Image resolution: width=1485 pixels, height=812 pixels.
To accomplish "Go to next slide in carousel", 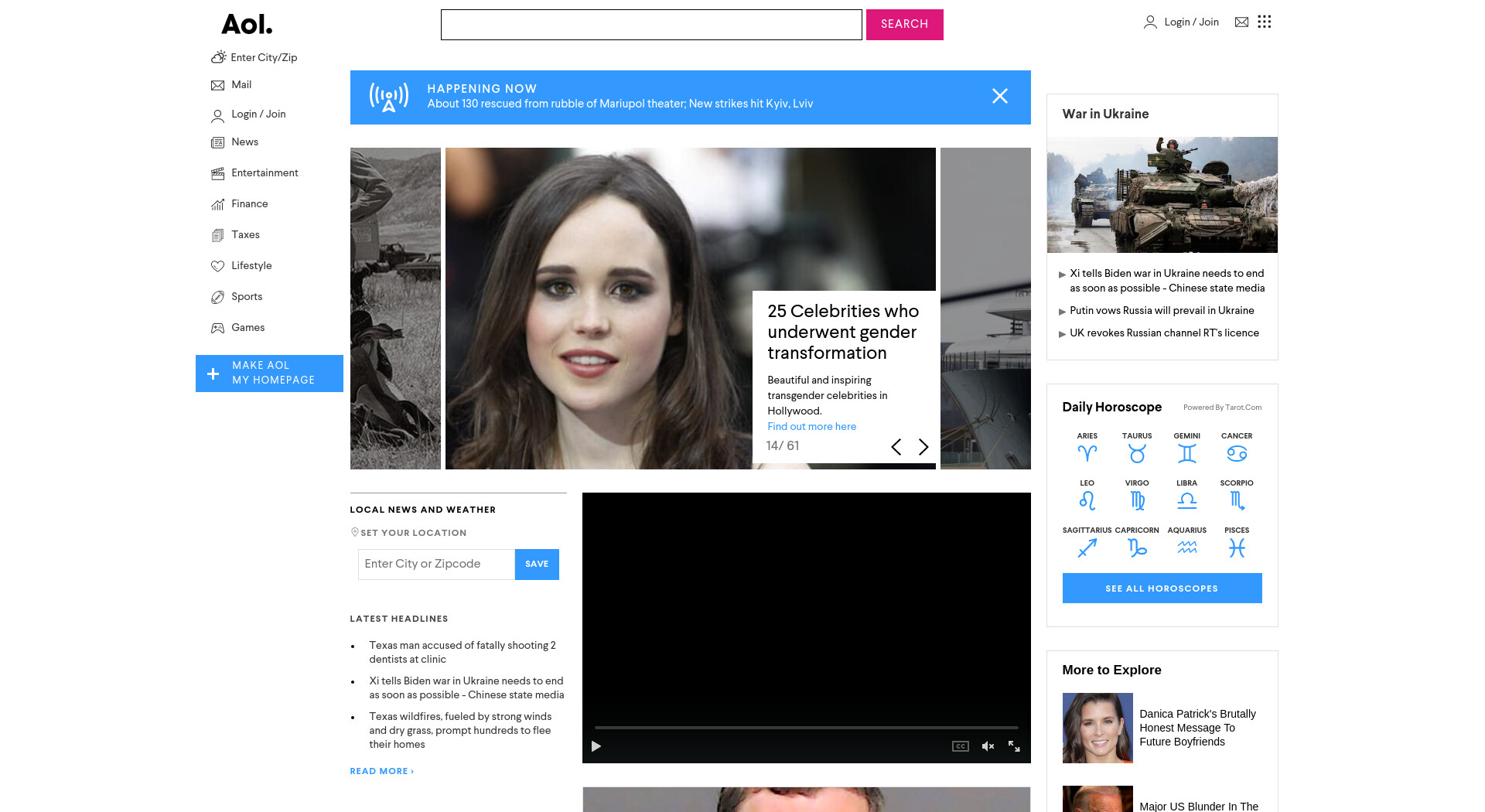I will pyautogui.click(x=923, y=447).
